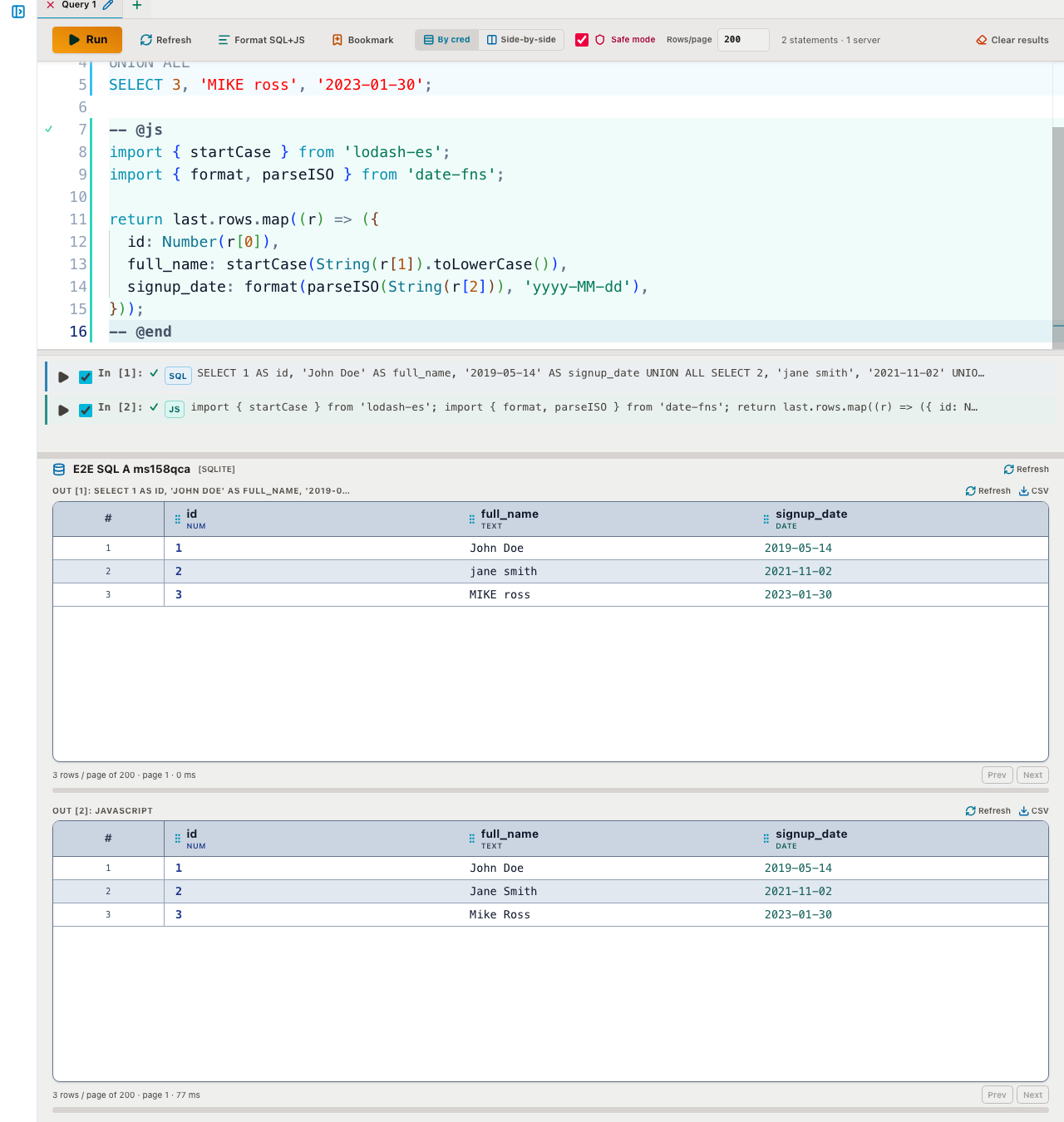Click the -- @js line in editor
Screen dimensions: 1064x1122
click(x=580, y=130)
